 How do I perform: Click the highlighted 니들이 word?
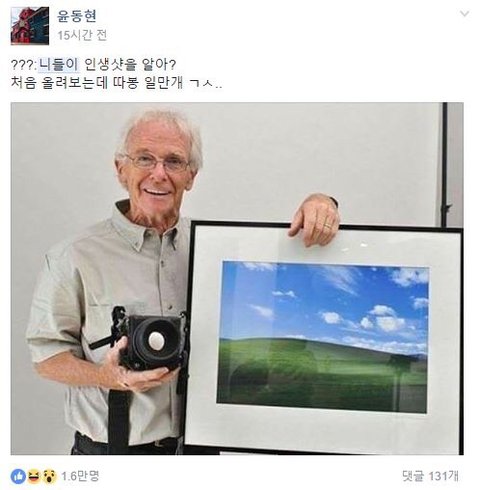(59, 65)
